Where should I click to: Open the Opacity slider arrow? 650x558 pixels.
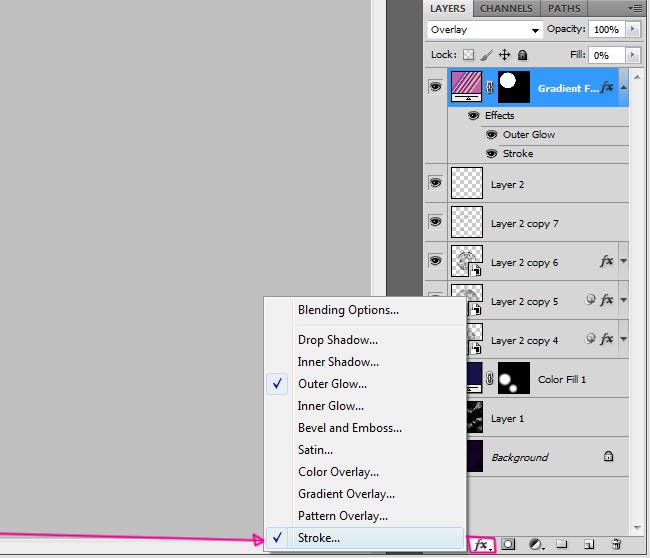coord(632,30)
